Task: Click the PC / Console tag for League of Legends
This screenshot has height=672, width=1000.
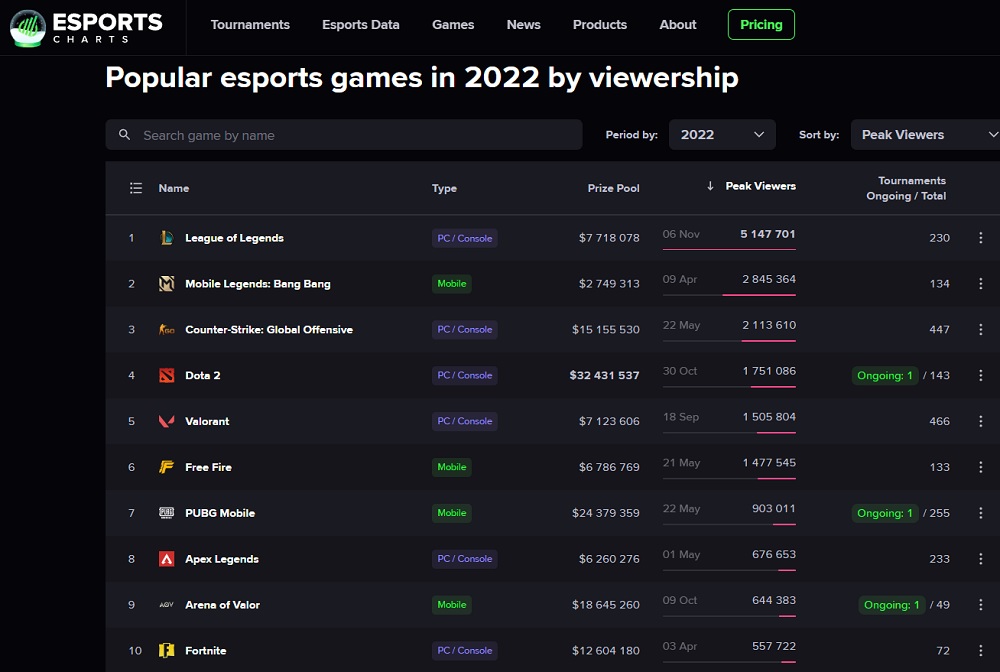Action: point(464,238)
